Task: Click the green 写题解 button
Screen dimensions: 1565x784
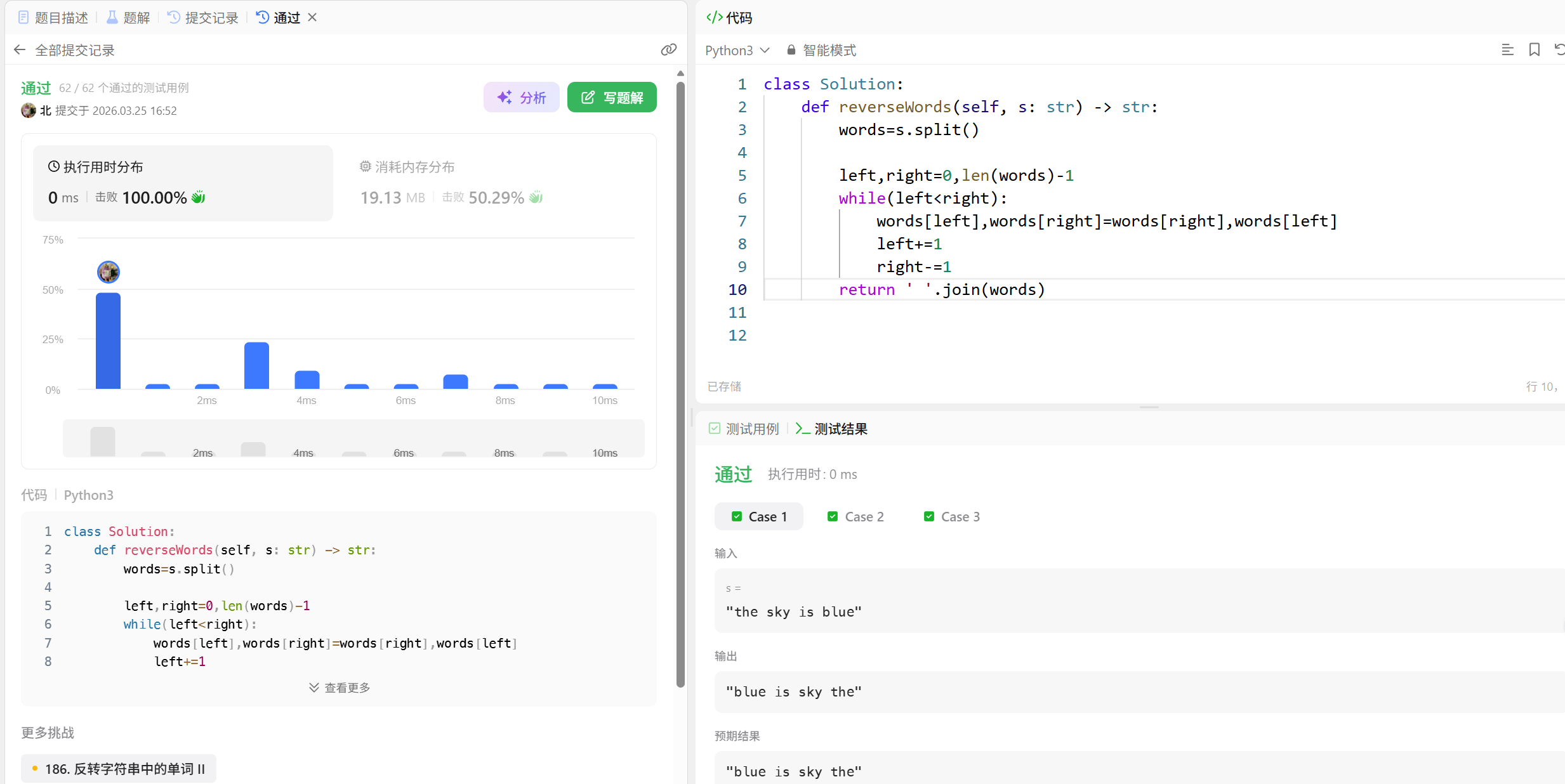Action: (612, 98)
